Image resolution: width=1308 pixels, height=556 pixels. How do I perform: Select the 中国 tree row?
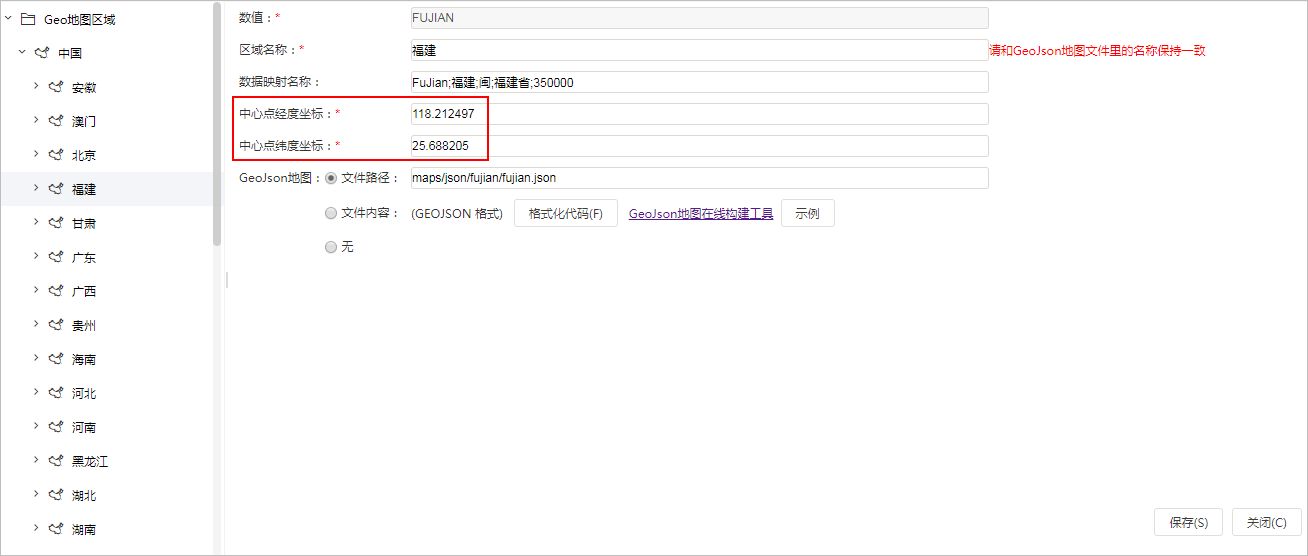click(106, 53)
